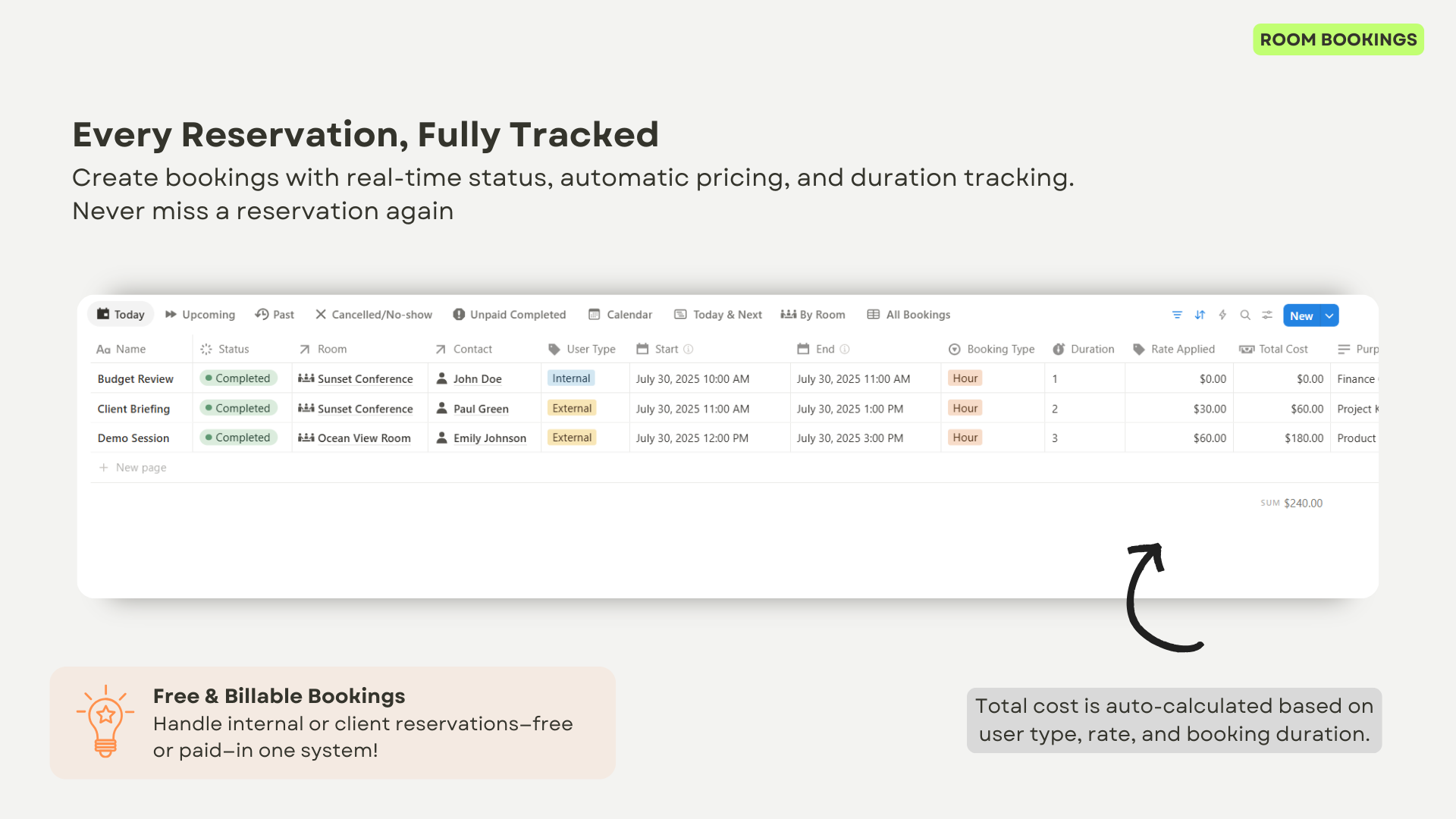Click the sort arrows icon
1456x819 pixels.
point(1200,315)
